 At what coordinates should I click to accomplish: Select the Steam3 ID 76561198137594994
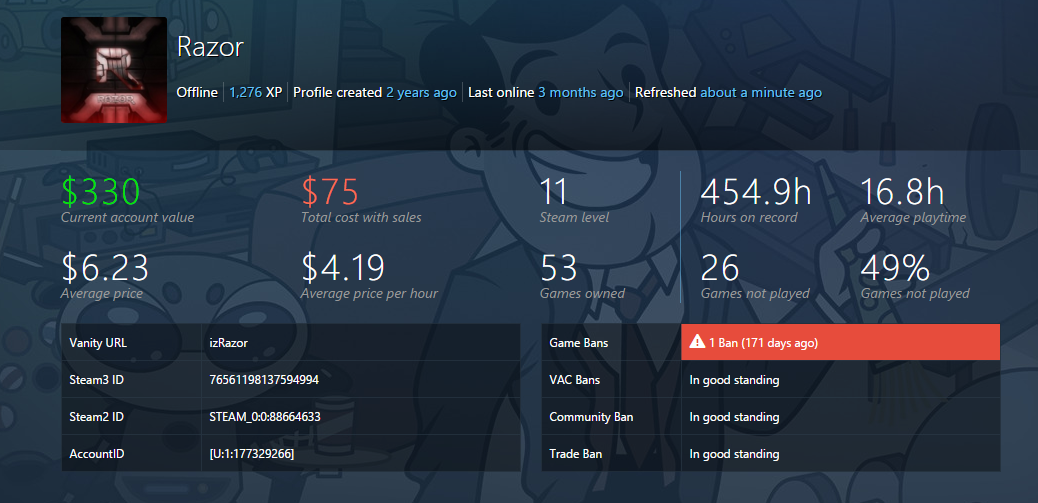coord(265,380)
